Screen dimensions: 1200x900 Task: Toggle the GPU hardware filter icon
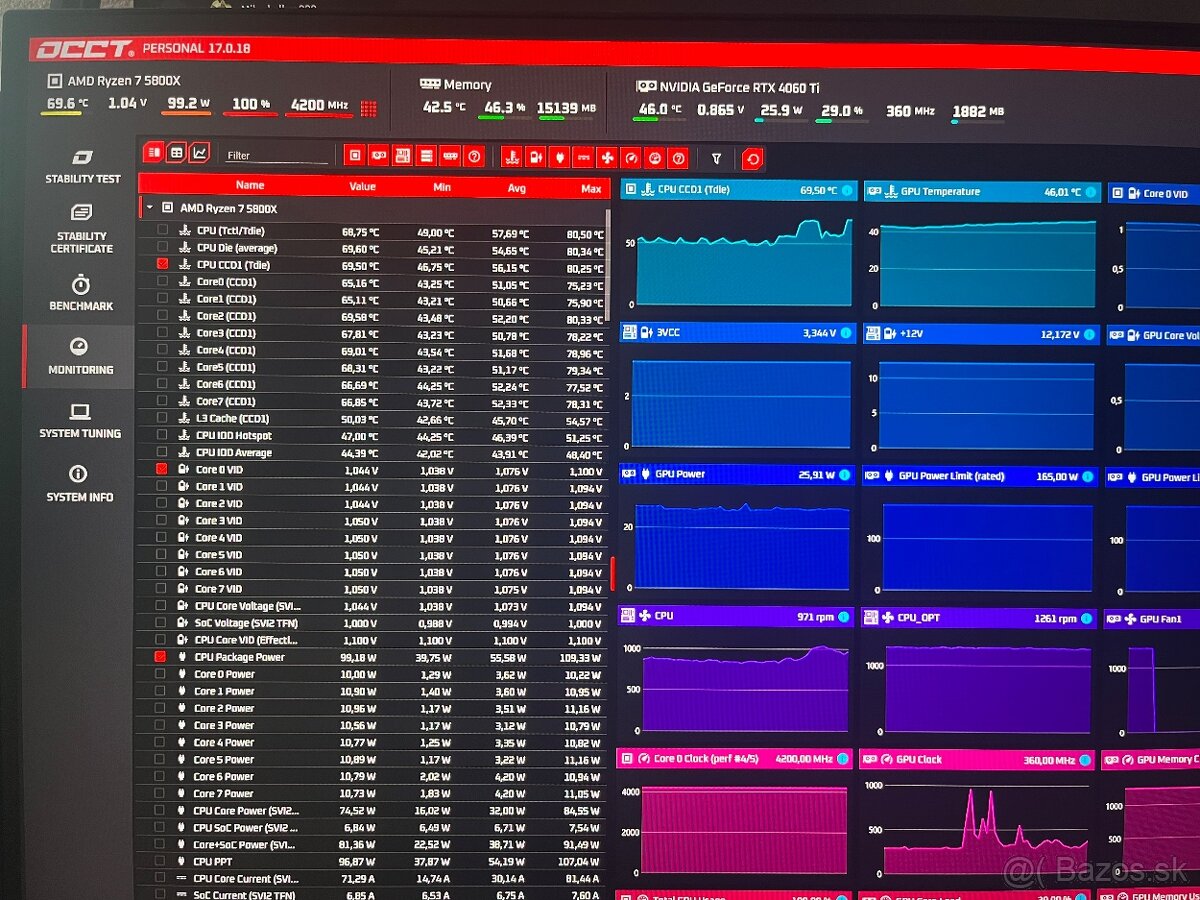click(379, 156)
